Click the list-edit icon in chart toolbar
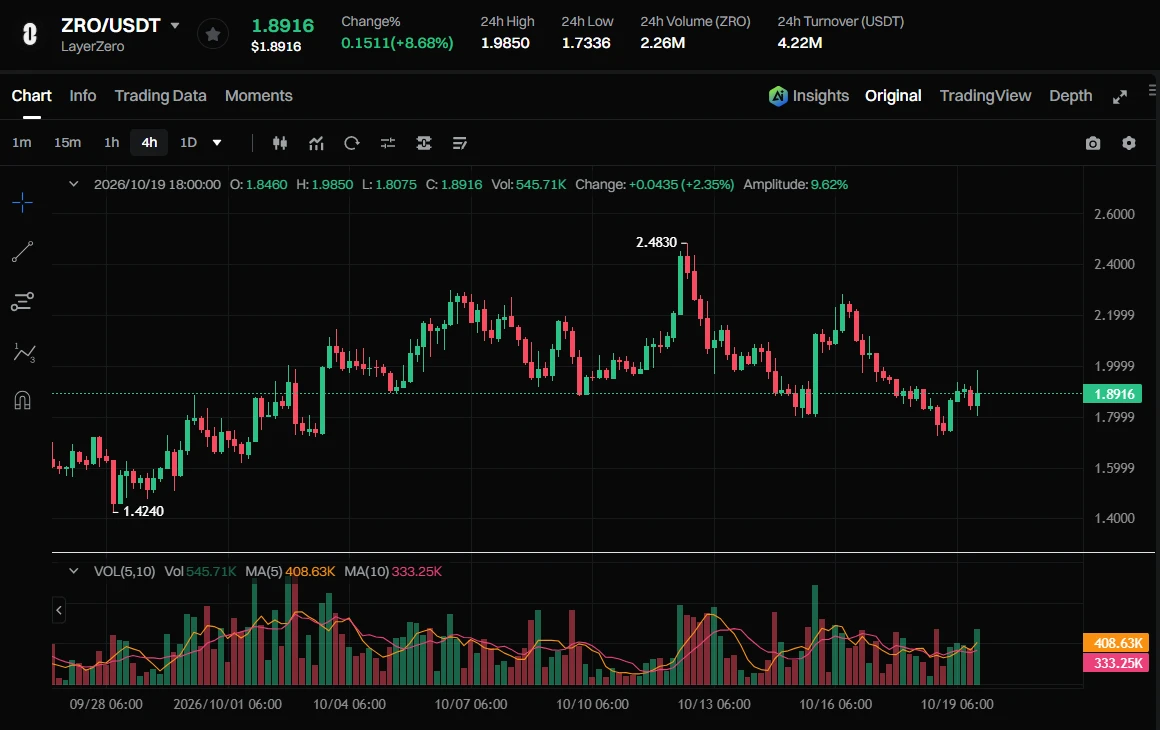 tap(459, 143)
